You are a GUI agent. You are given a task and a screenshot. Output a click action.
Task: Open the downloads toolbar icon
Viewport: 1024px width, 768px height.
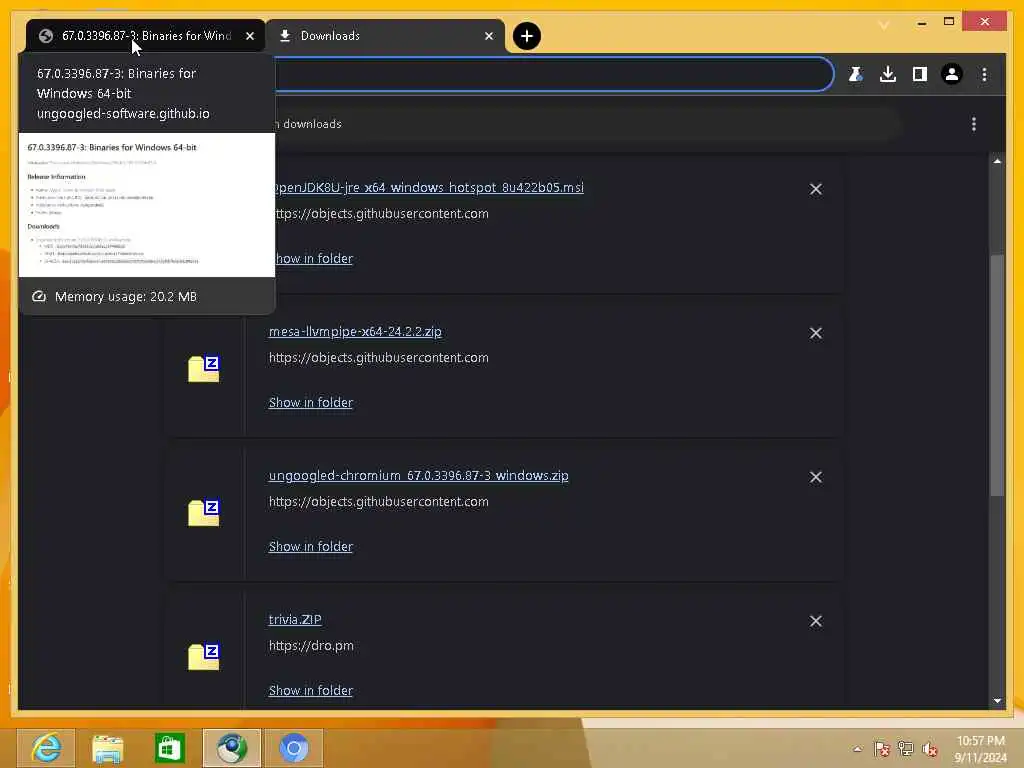coord(888,74)
